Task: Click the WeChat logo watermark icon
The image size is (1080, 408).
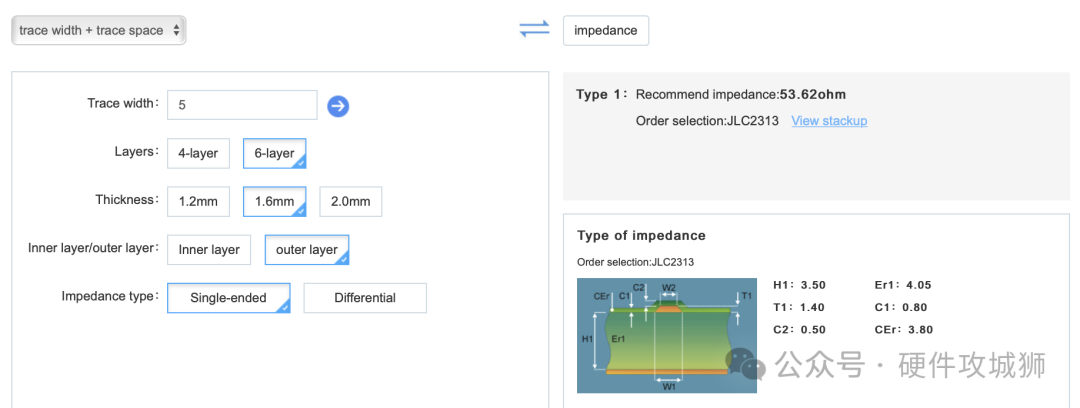Action: pyautogui.click(x=746, y=363)
